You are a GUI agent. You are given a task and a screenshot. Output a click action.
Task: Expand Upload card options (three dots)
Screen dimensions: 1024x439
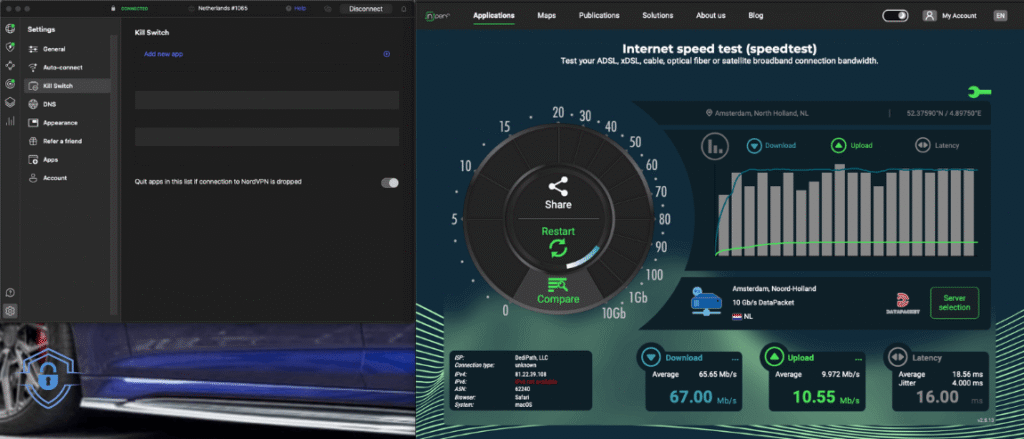point(858,359)
